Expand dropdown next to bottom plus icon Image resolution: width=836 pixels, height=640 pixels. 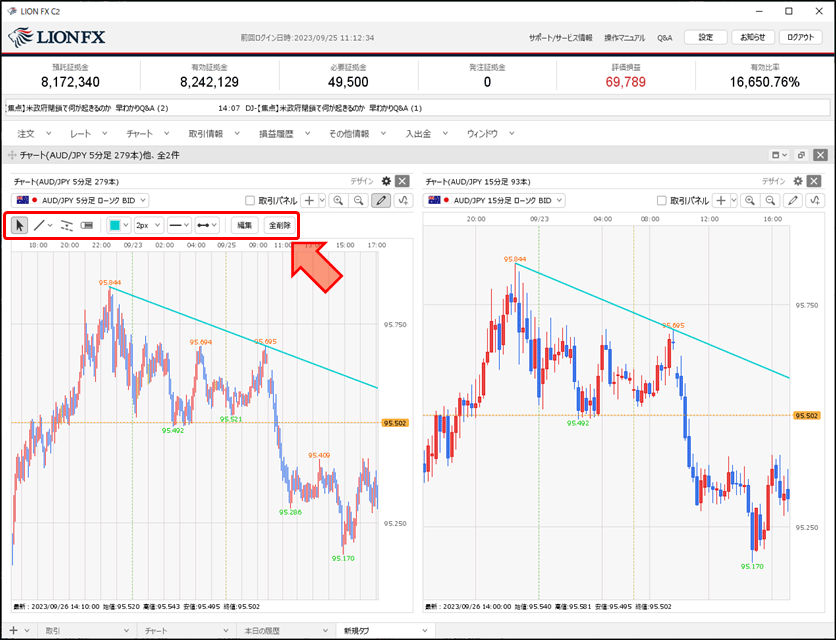[x=27, y=630]
